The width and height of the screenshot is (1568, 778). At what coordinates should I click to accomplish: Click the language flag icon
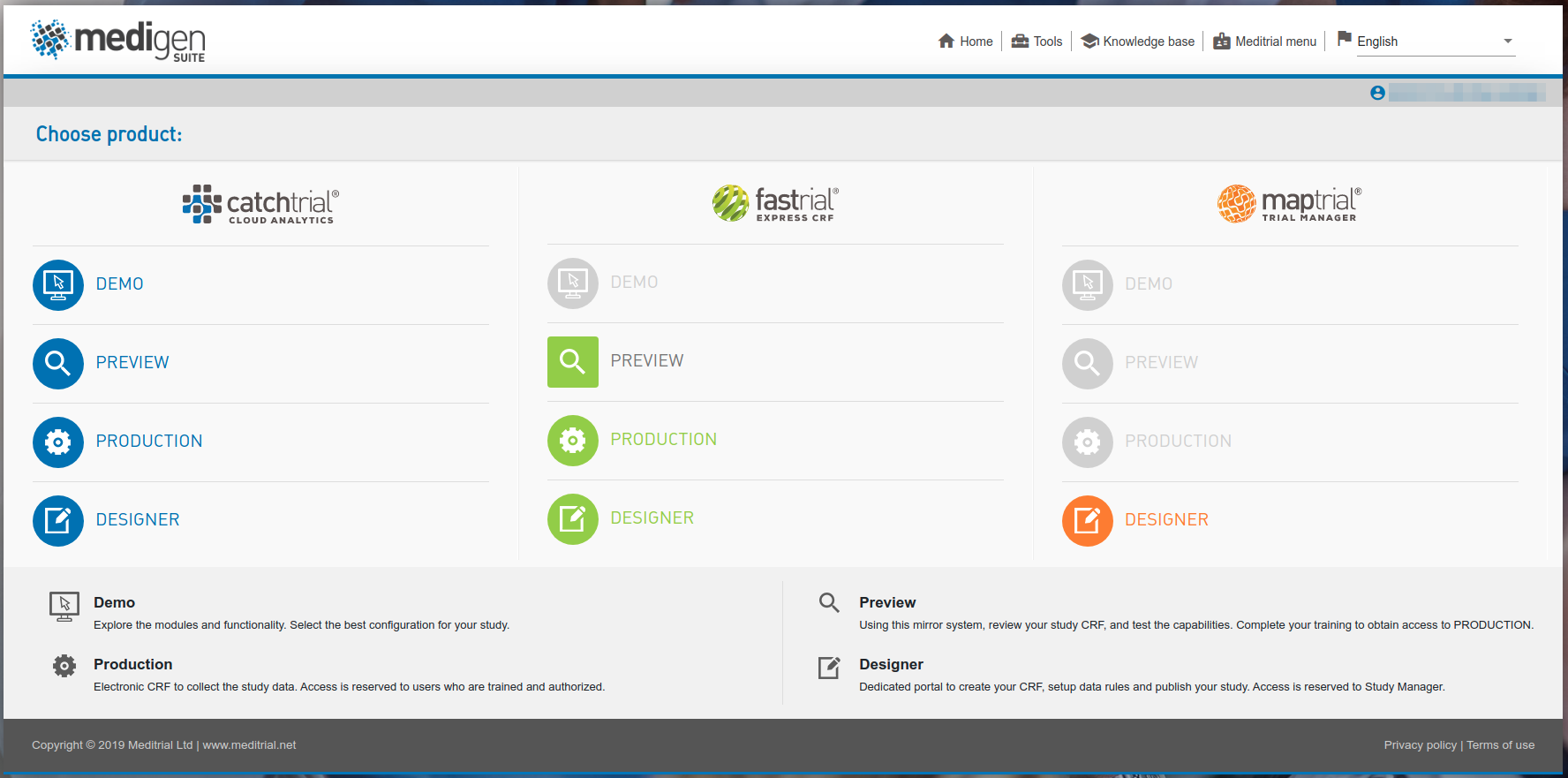[x=1345, y=38]
